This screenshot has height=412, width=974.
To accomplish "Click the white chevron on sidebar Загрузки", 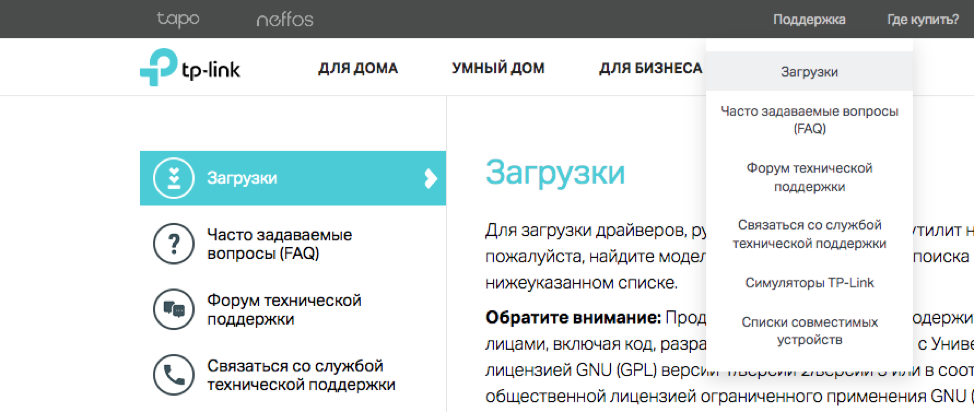I will pos(430,179).
